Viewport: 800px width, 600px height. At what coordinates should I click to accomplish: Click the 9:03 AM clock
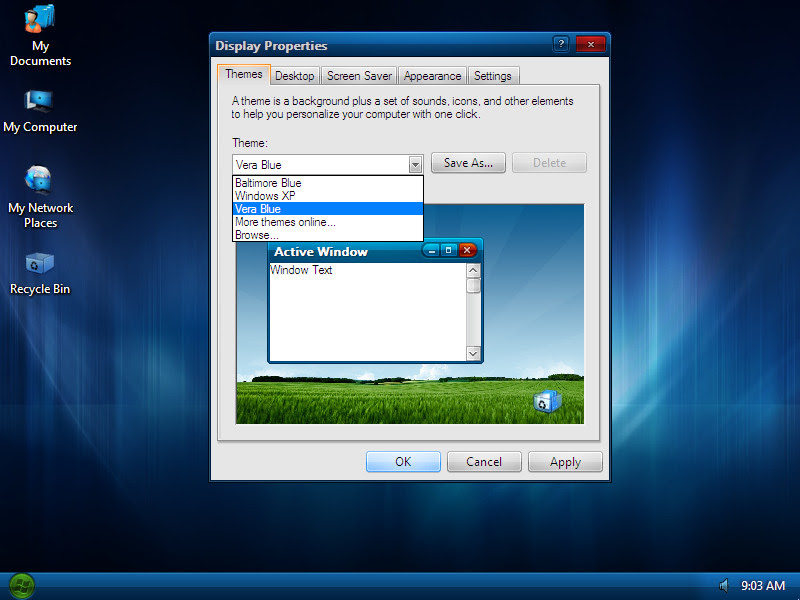[x=763, y=586]
